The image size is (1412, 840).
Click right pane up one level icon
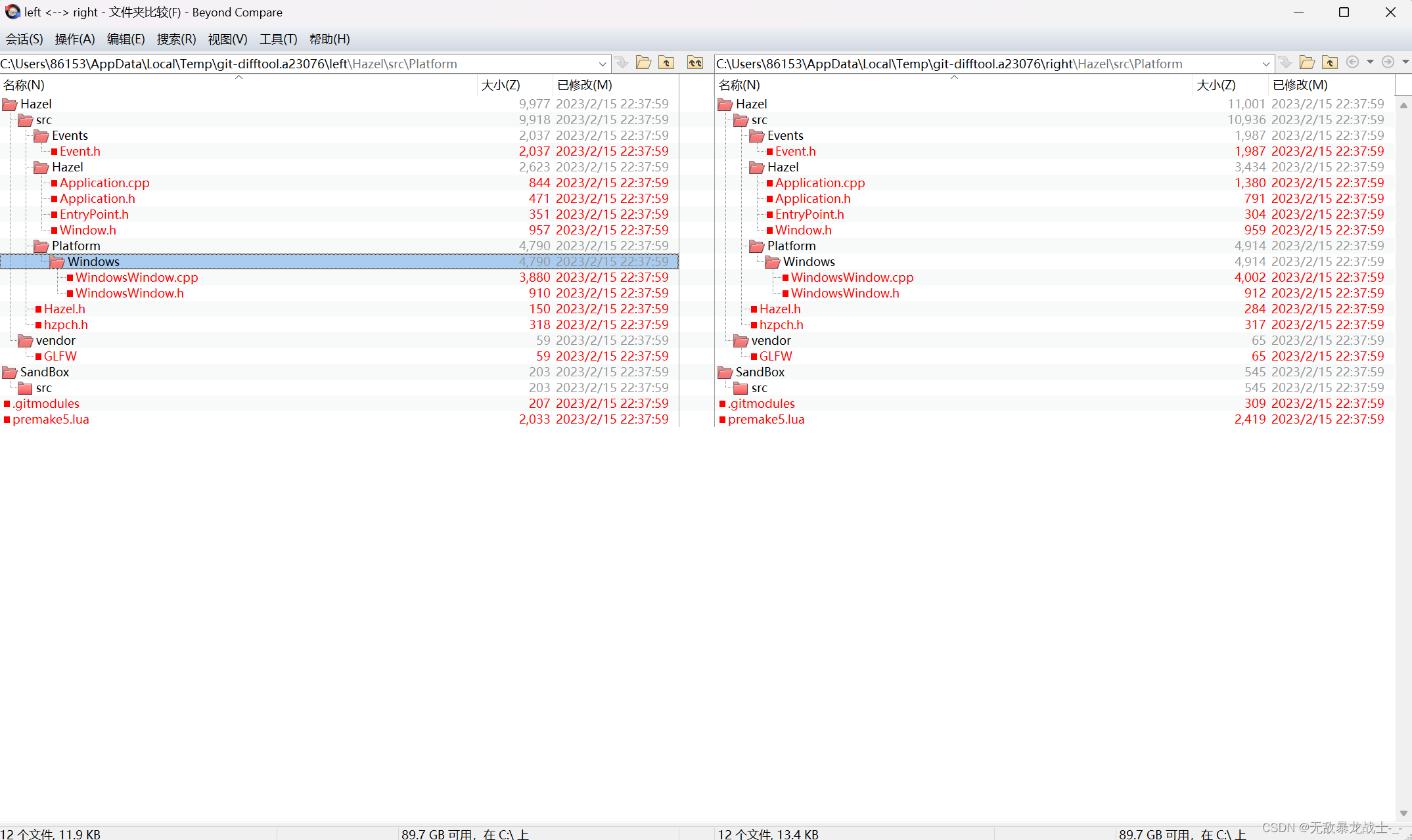pyautogui.click(x=1330, y=63)
